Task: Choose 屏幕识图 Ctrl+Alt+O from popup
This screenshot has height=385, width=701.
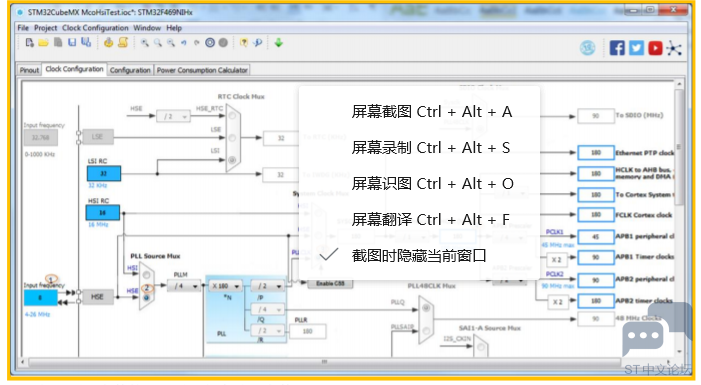Action: click(x=432, y=183)
